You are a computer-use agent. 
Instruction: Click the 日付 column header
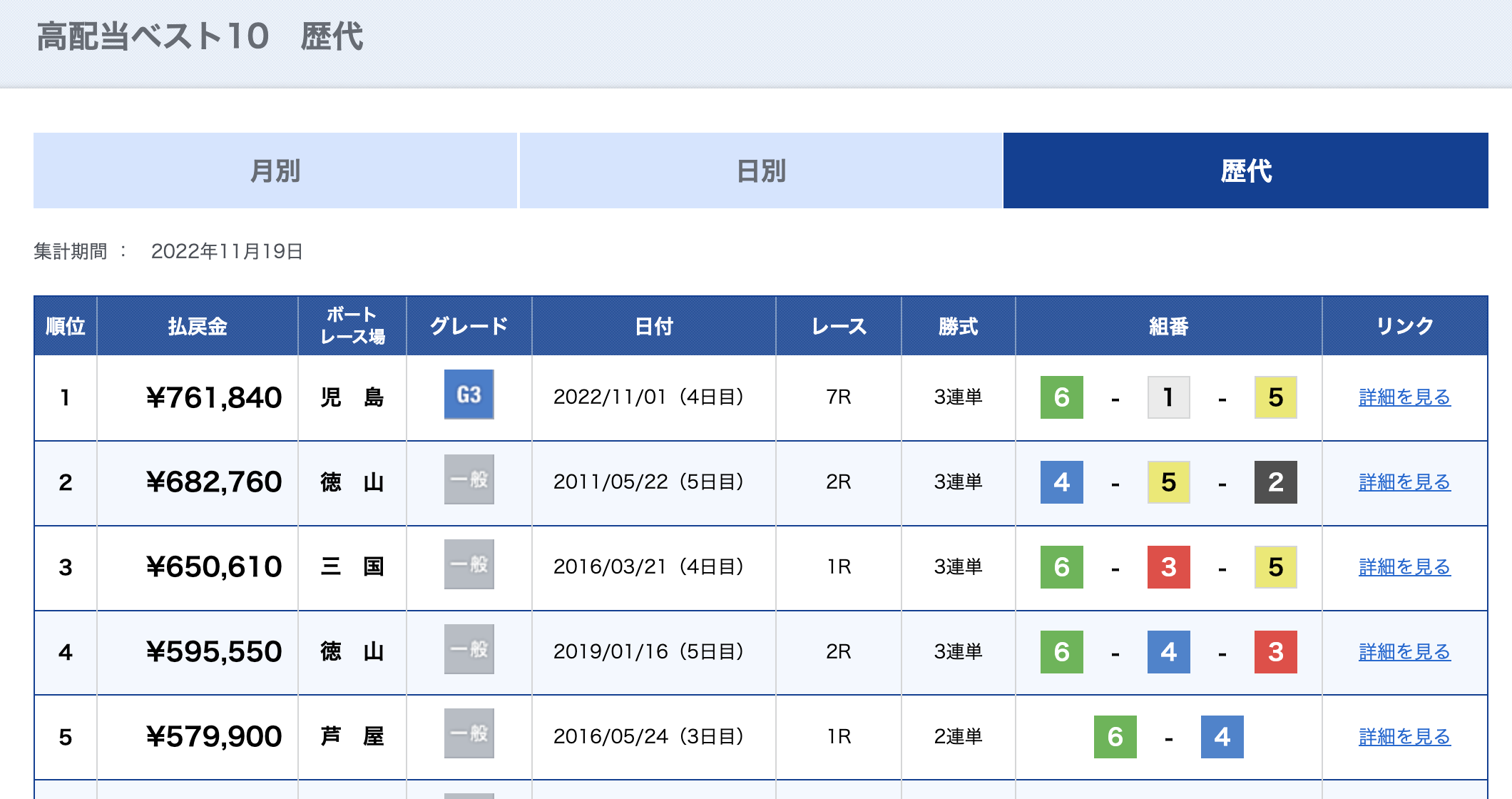tap(654, 326)
